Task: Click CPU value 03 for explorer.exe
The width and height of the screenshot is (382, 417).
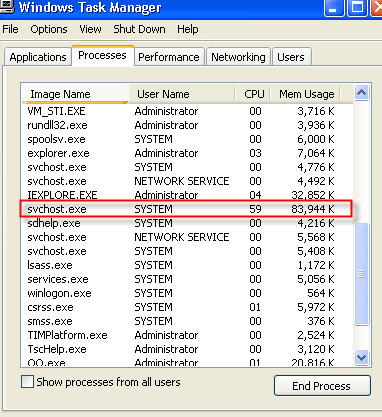Action: pyautogui.click(x=255, y=153)
